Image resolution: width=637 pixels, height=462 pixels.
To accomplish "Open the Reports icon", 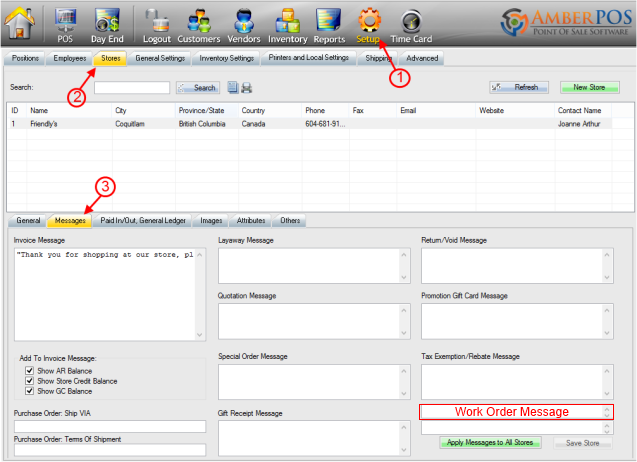I will point(329,25).
